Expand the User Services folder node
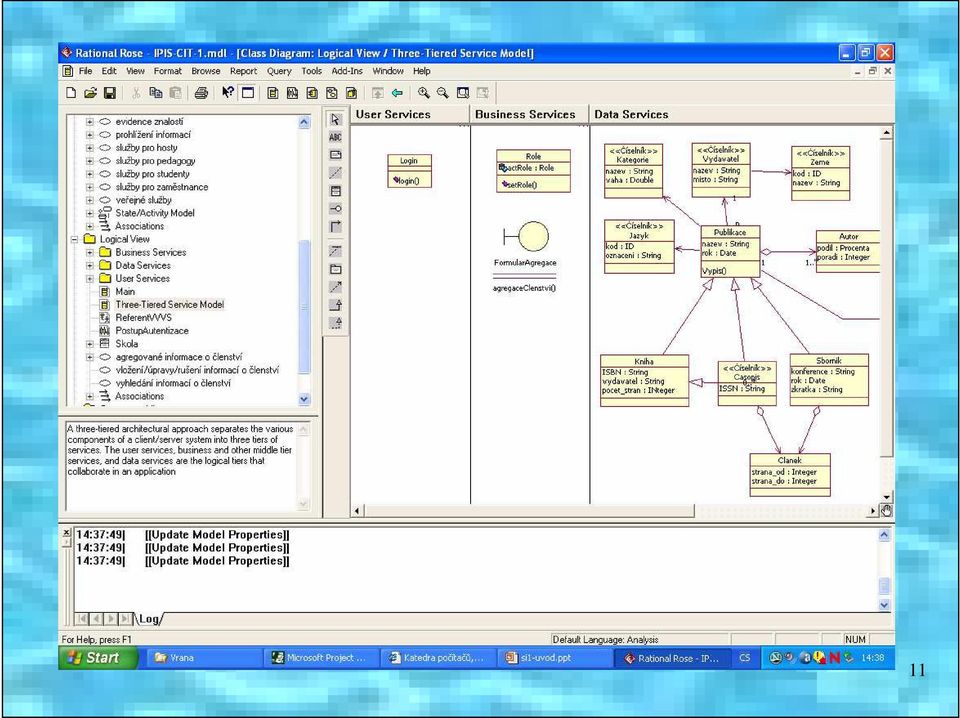 coord(90,279)
